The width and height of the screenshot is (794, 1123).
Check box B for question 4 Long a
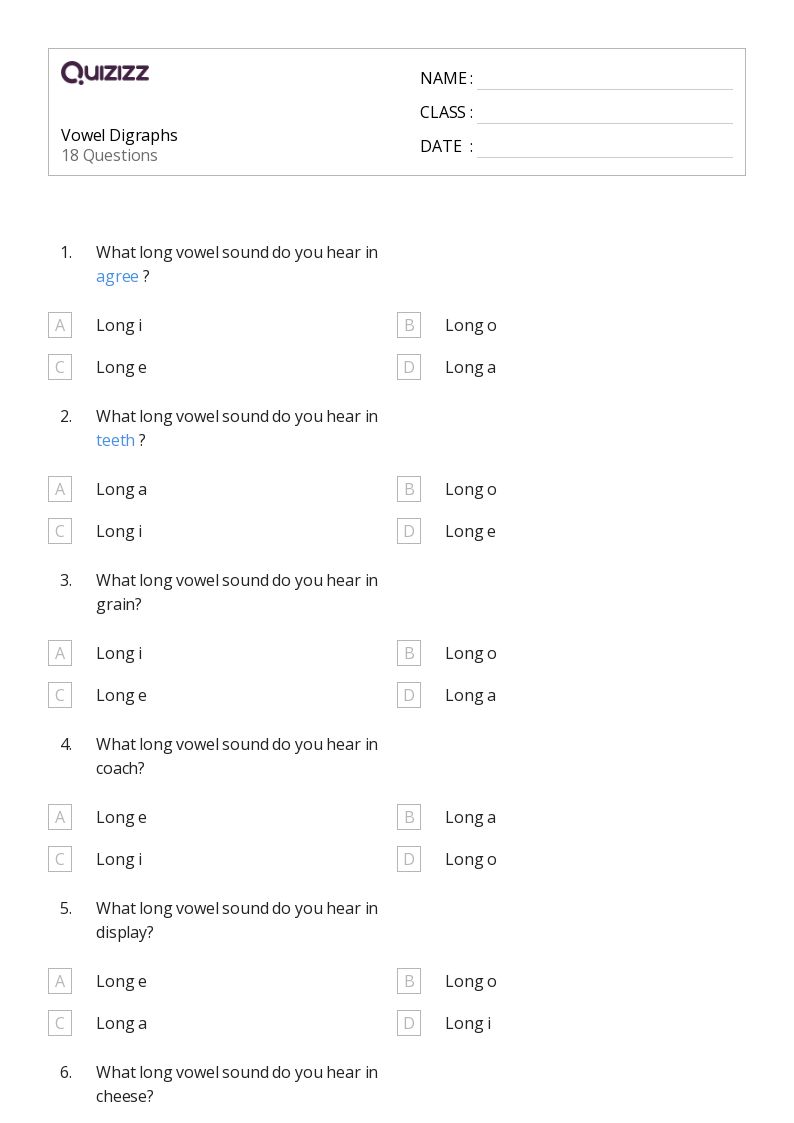409,817
